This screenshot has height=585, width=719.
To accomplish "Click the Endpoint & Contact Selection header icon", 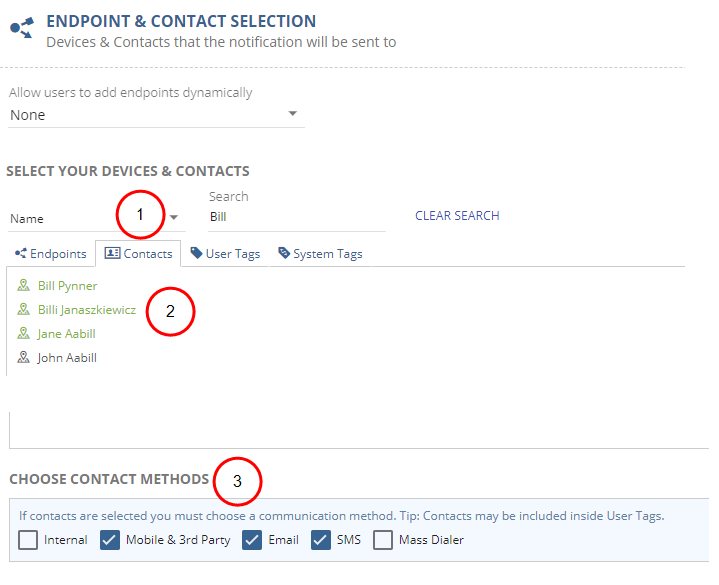I will pos(22,29).
